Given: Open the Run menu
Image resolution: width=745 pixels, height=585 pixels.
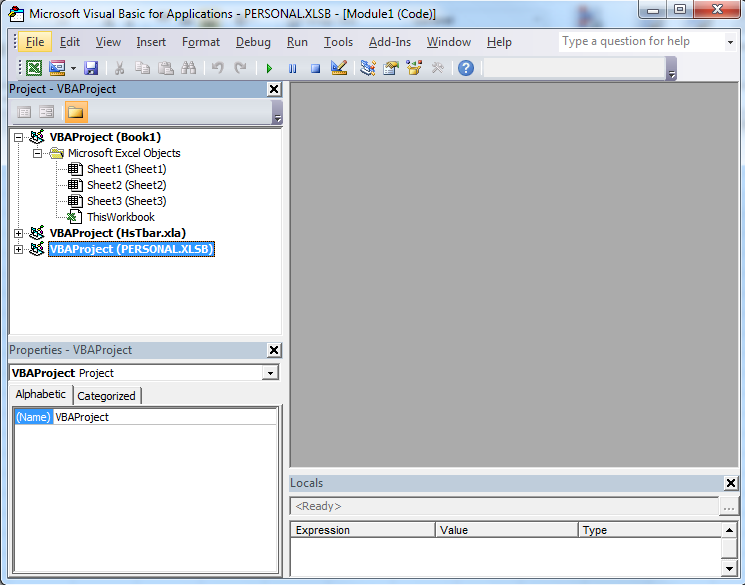Looking at the screenshot, I should [x=297, y=42].
